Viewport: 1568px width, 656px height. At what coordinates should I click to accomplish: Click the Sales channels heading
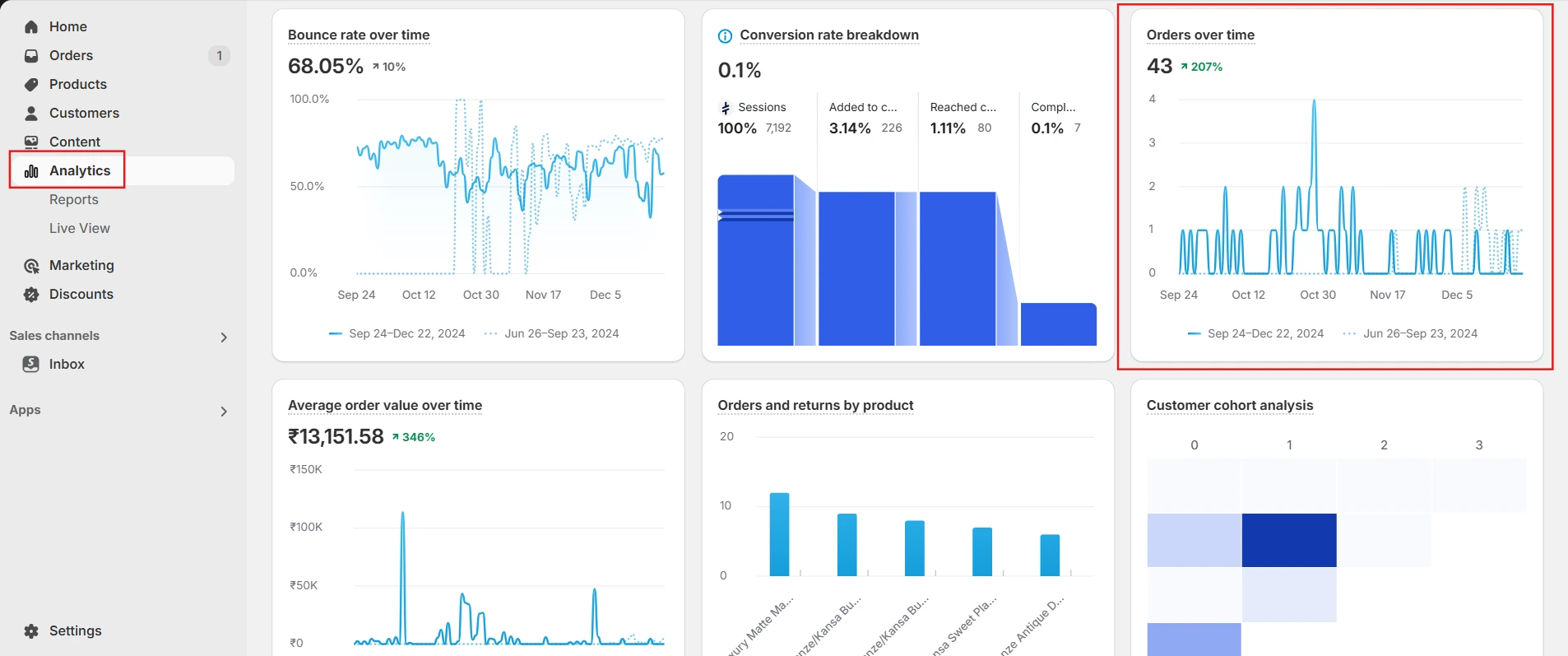(54, 336)
